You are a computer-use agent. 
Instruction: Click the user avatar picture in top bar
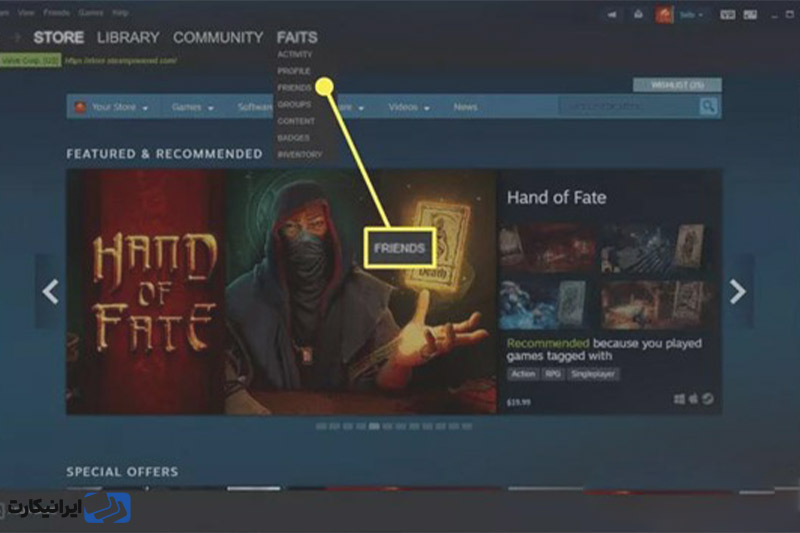(664, 14)
